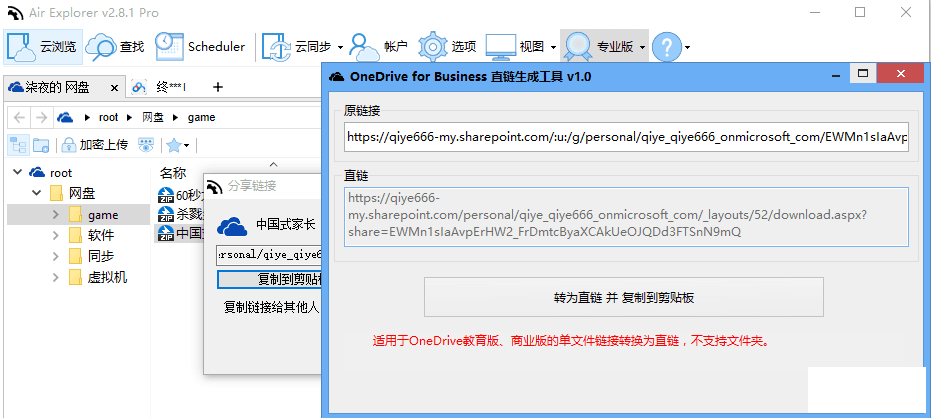
Task: Select the 网盘 folder in tree
Action: pos(82,194)
